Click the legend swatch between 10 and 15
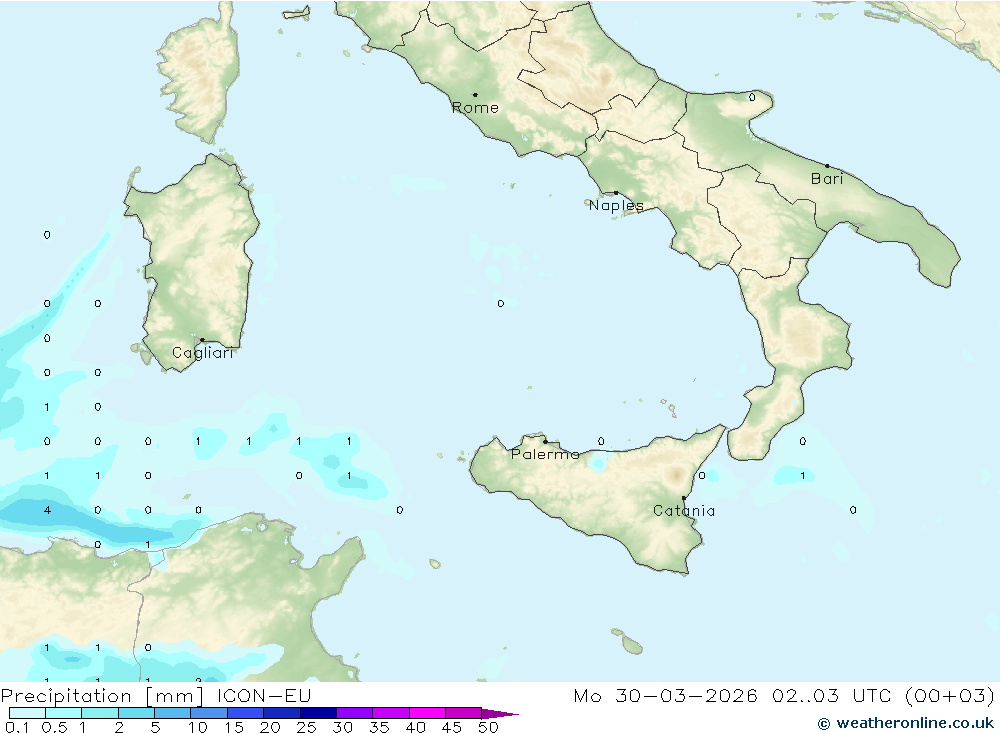Image resolution: width=1000 pixels, height=733 pixels. click(x=209, y=713)
